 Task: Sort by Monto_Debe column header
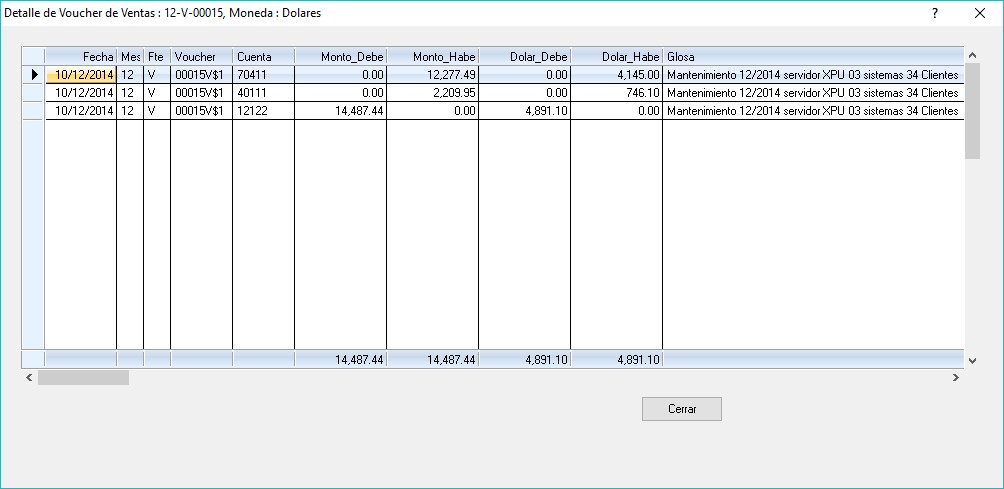[x=340, y=56]
